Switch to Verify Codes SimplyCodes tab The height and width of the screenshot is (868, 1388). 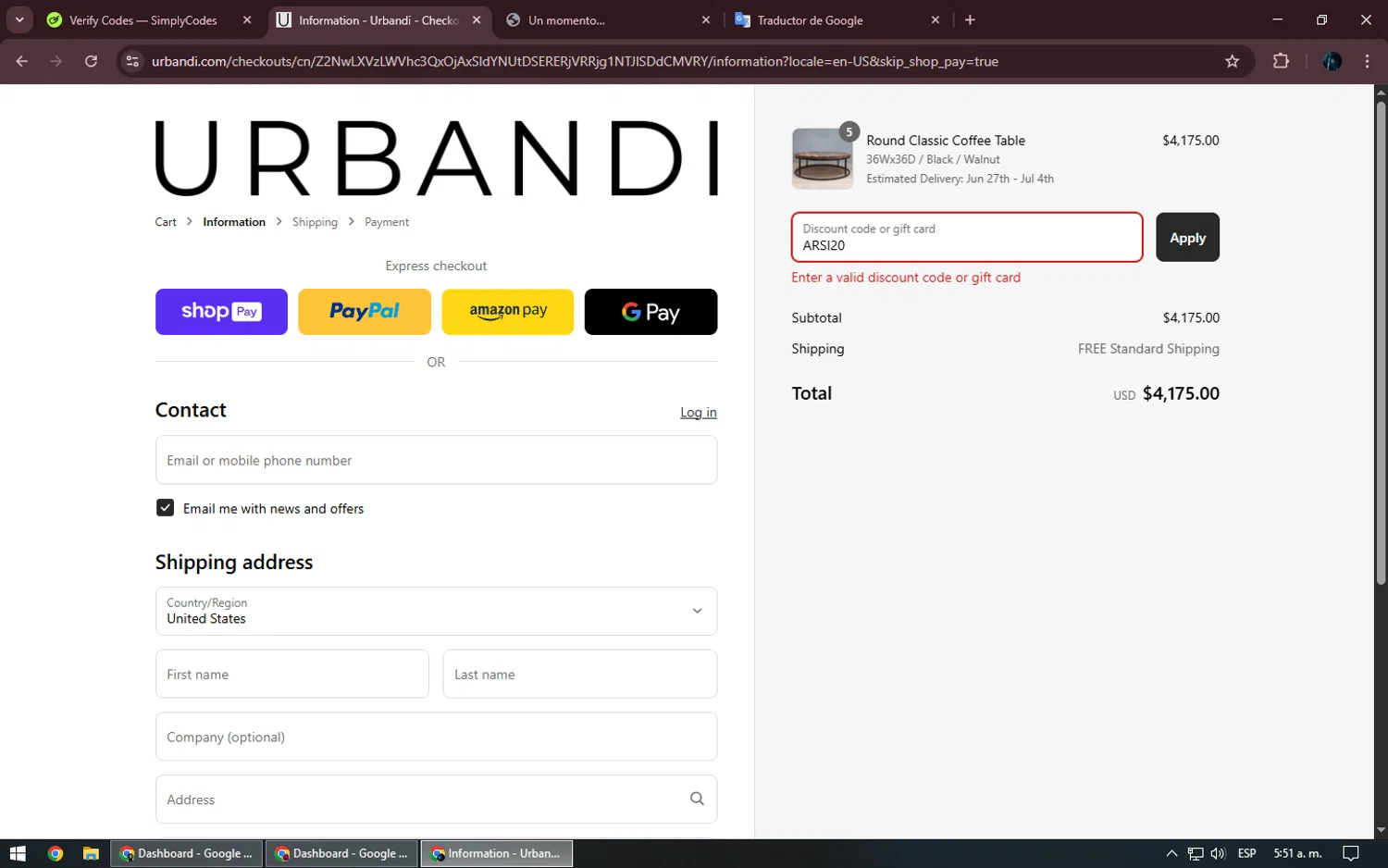point(143,19)
